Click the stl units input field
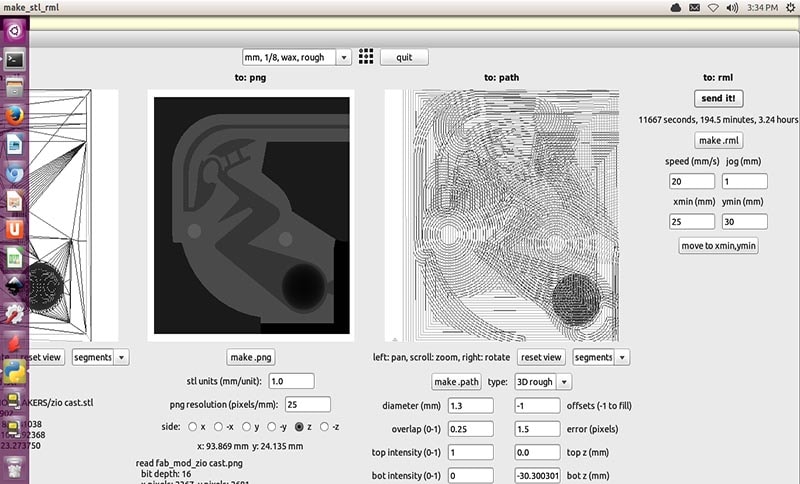This screenshot has height=484, width=800. pyautogui.click(x=291, y=381)
